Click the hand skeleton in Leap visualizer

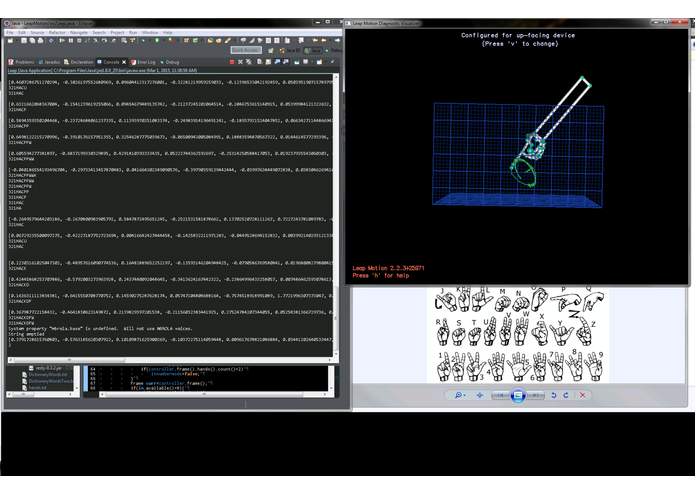pos(534,146)
